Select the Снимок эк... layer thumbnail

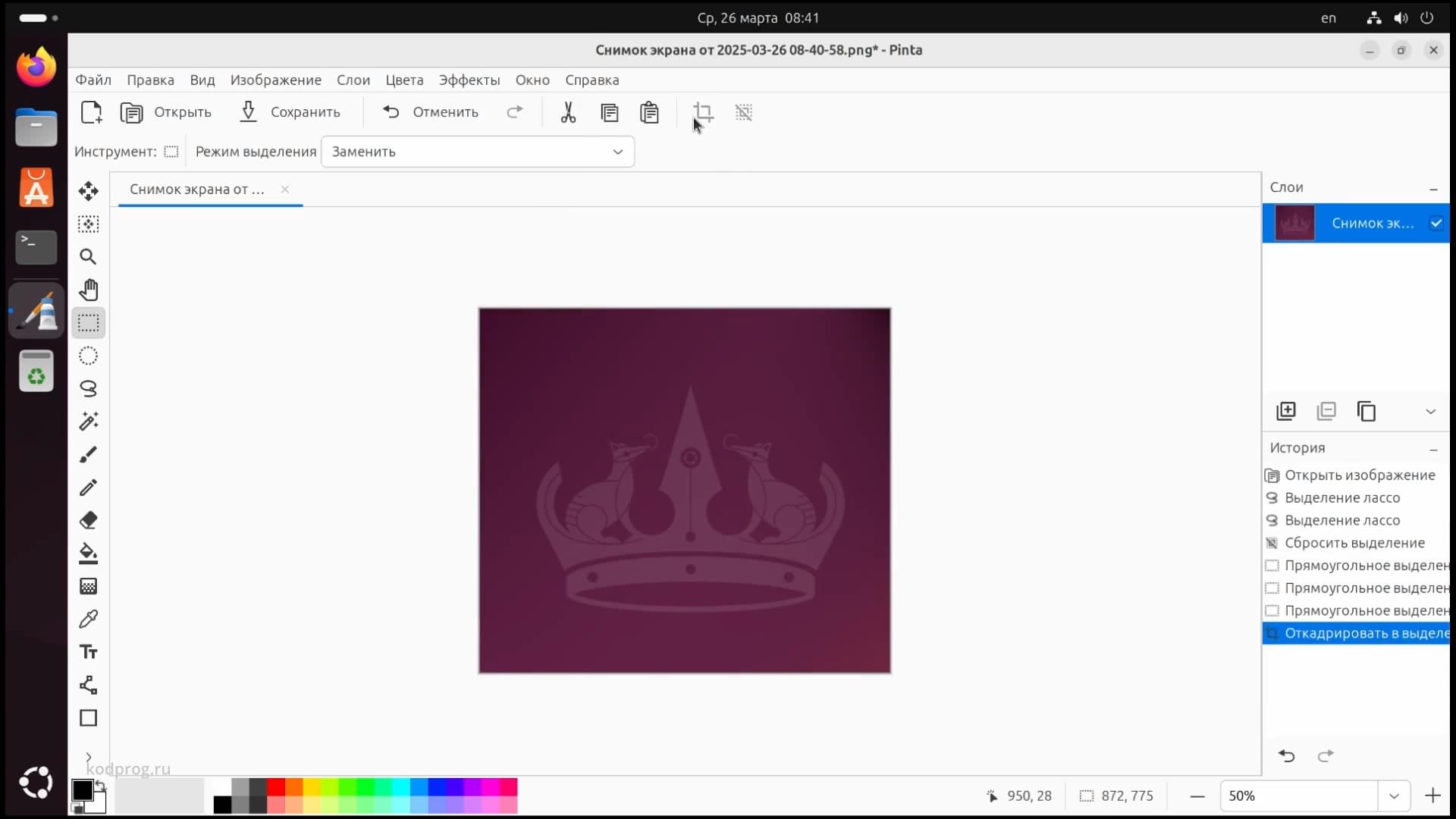1294,223
